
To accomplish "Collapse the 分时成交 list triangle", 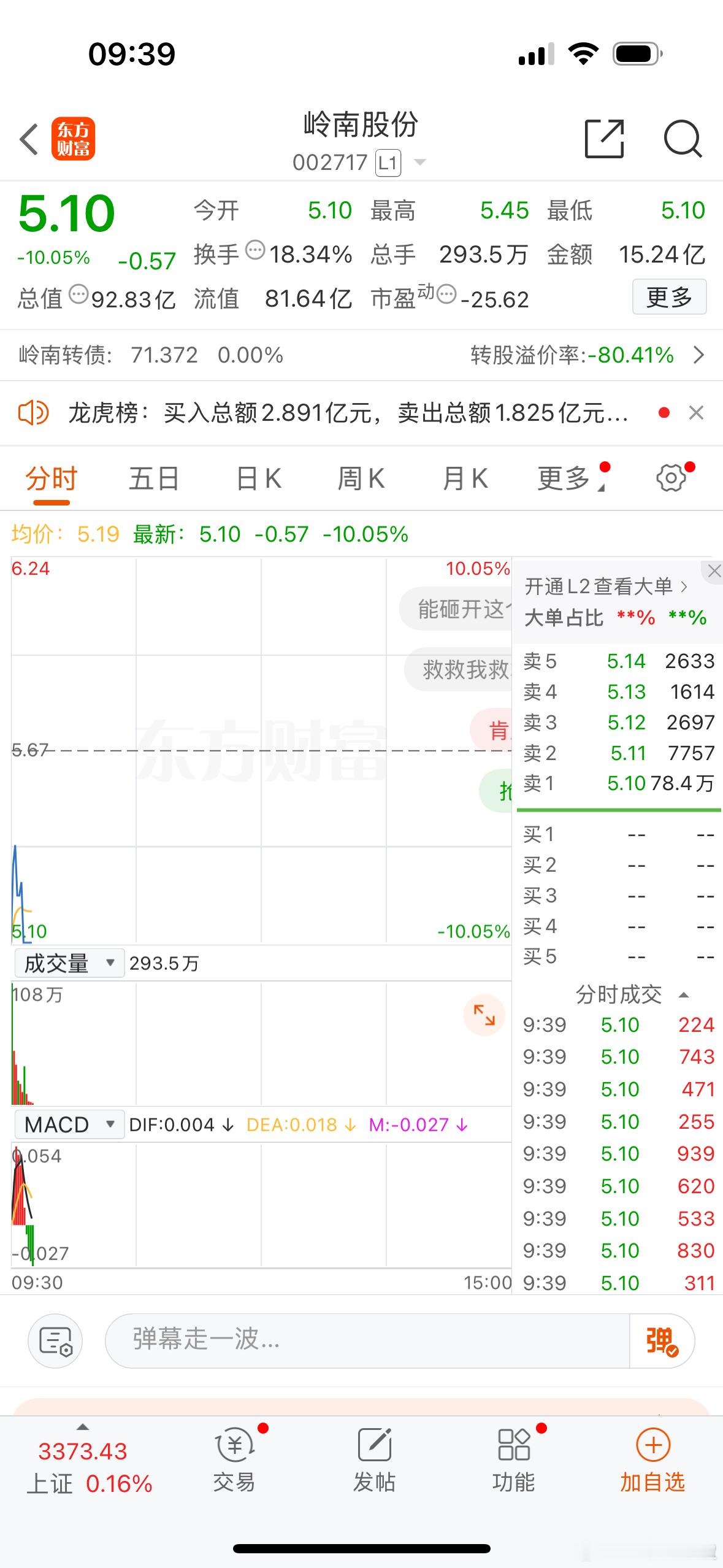I will [x=684, y=995].
